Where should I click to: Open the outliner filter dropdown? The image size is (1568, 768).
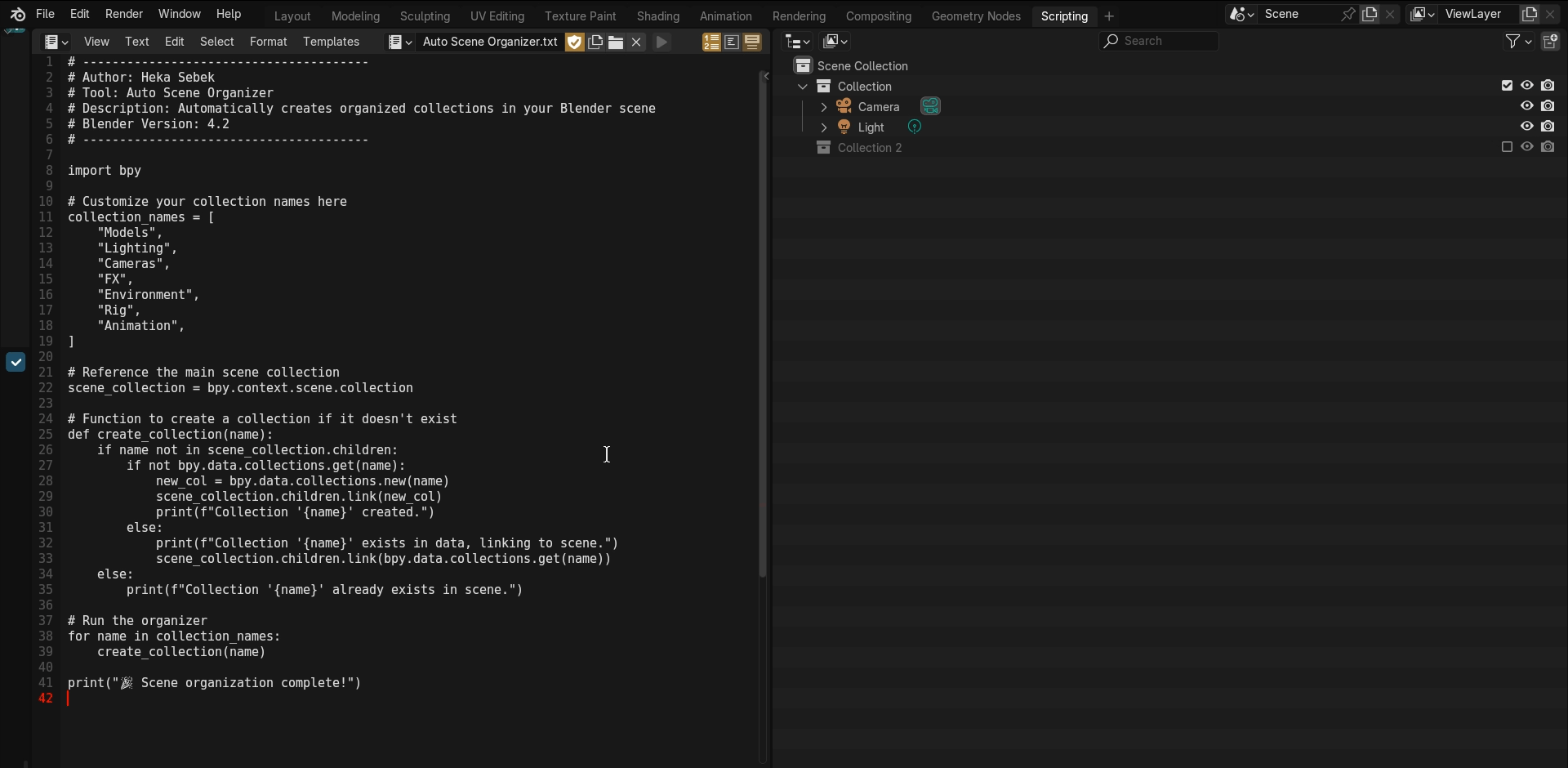point(1518,41)
